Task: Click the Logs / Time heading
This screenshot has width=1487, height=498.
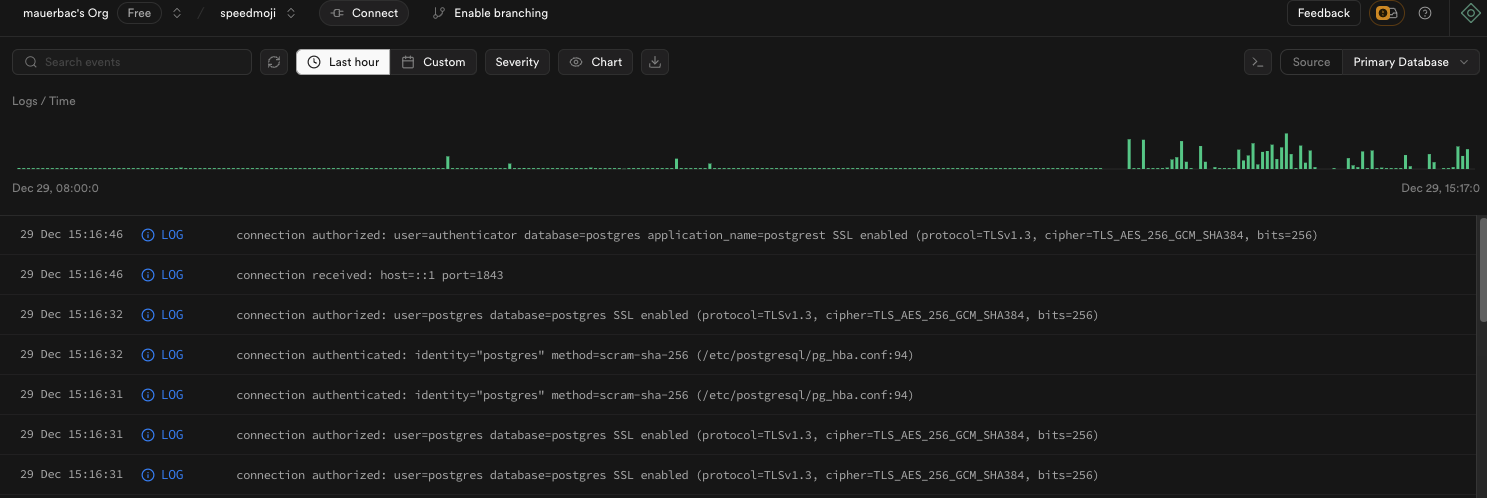Action: point(44,101)
